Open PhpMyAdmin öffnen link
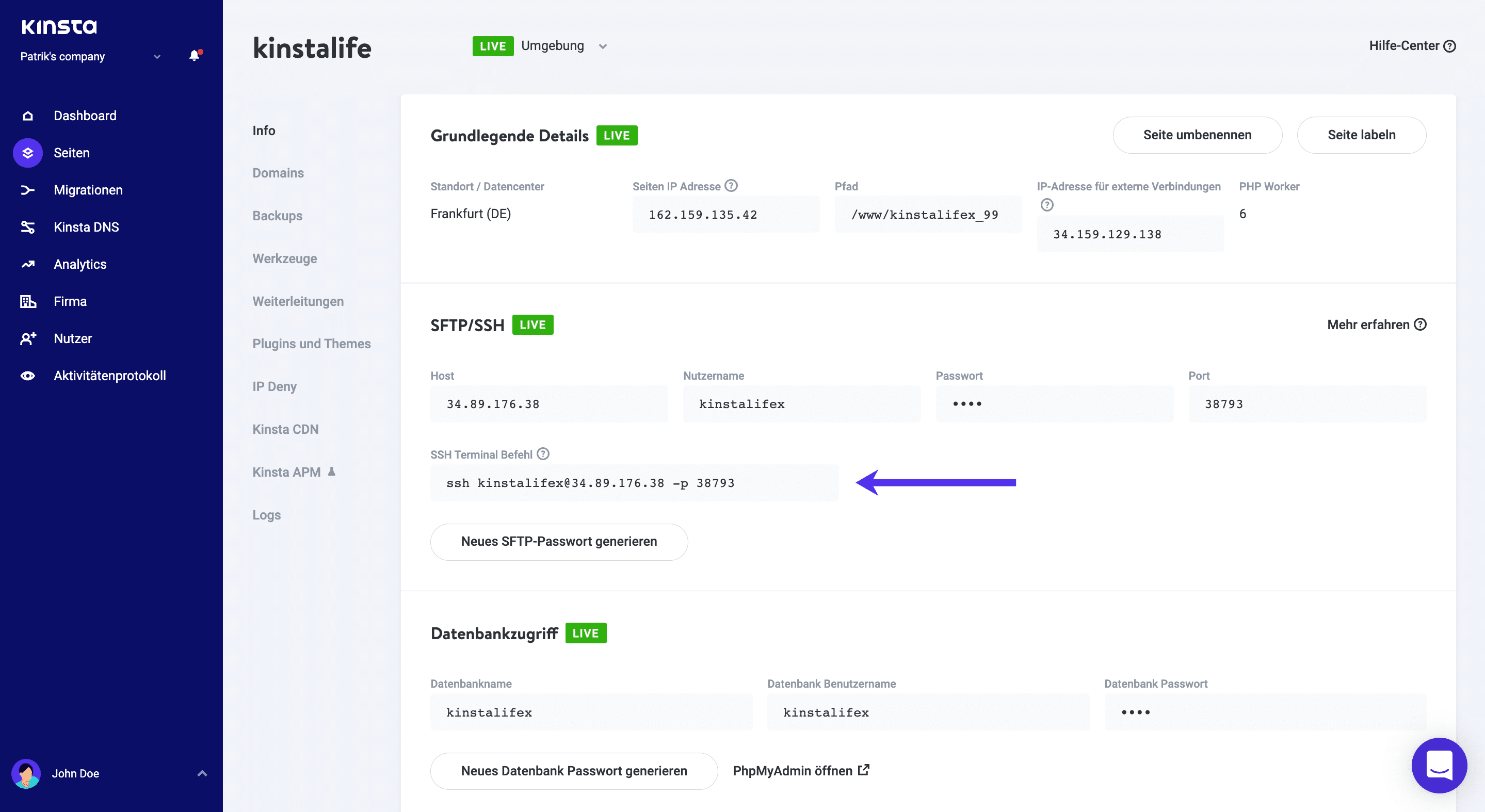The width and height of the screenshot is (1485, 812). click(801, 771)
